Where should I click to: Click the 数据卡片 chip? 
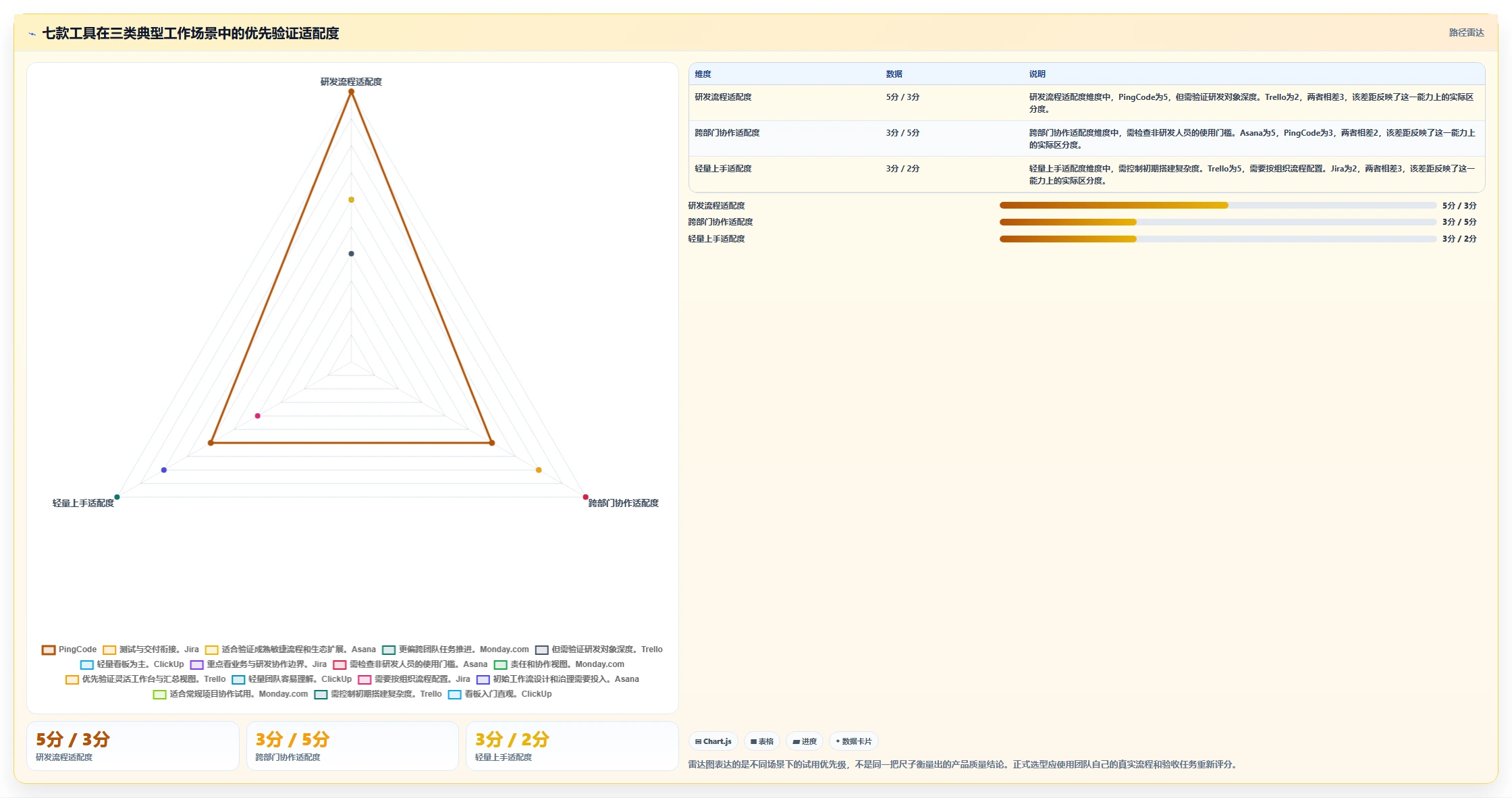pos(853,741)
